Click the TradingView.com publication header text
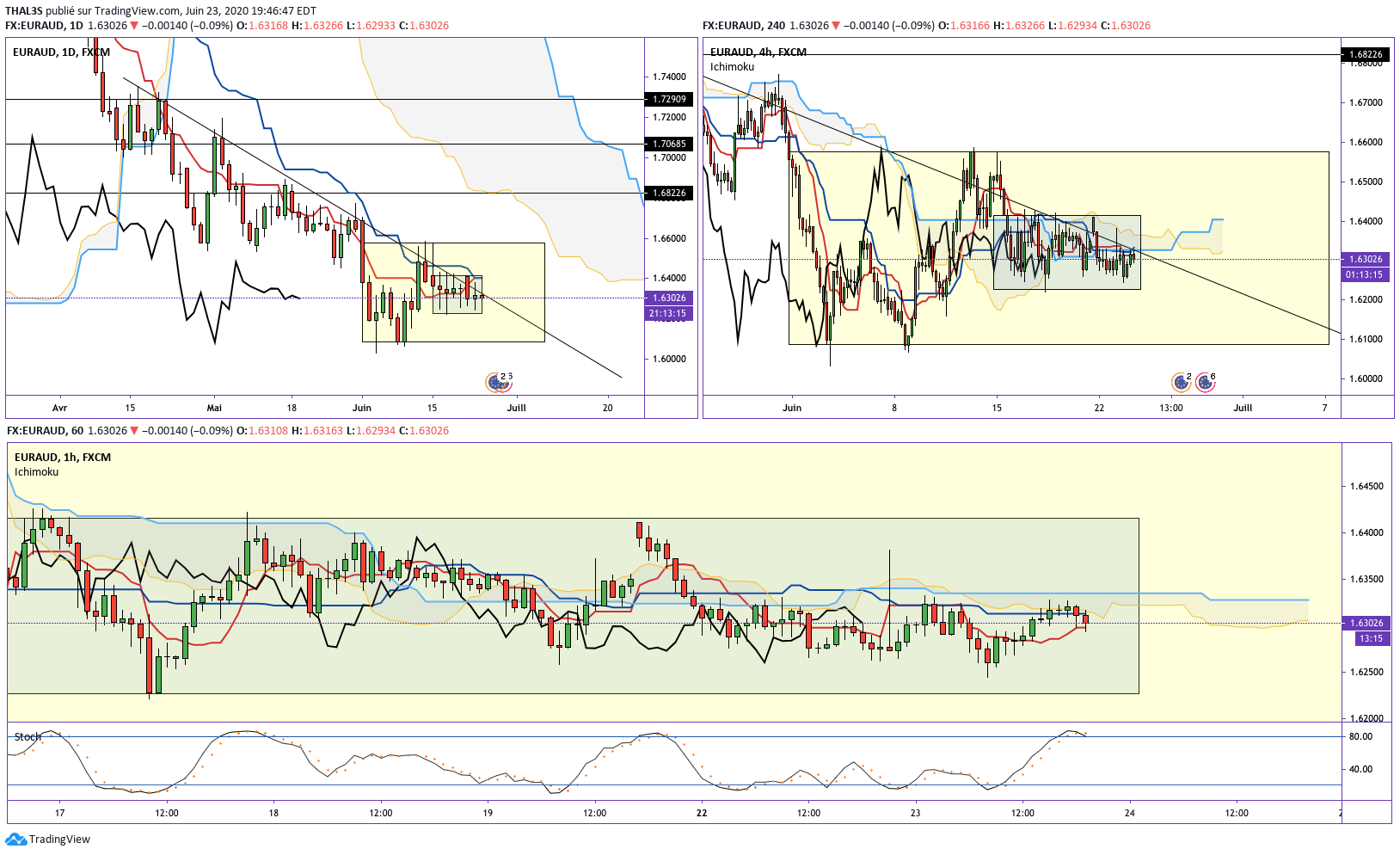This screenshot has width=1400, height=855. click(161, 11)
